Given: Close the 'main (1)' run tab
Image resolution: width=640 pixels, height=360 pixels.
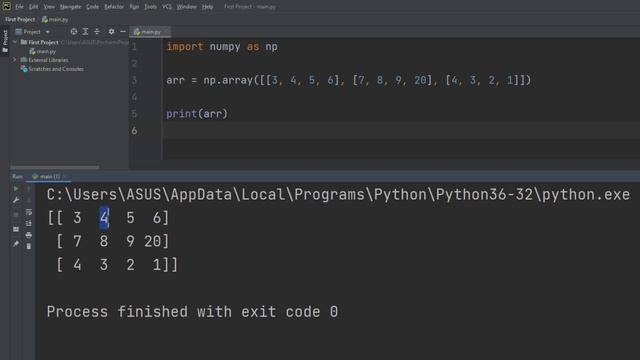Looking at the screenshot, I should pyautogui.click(x=64, y=176).
